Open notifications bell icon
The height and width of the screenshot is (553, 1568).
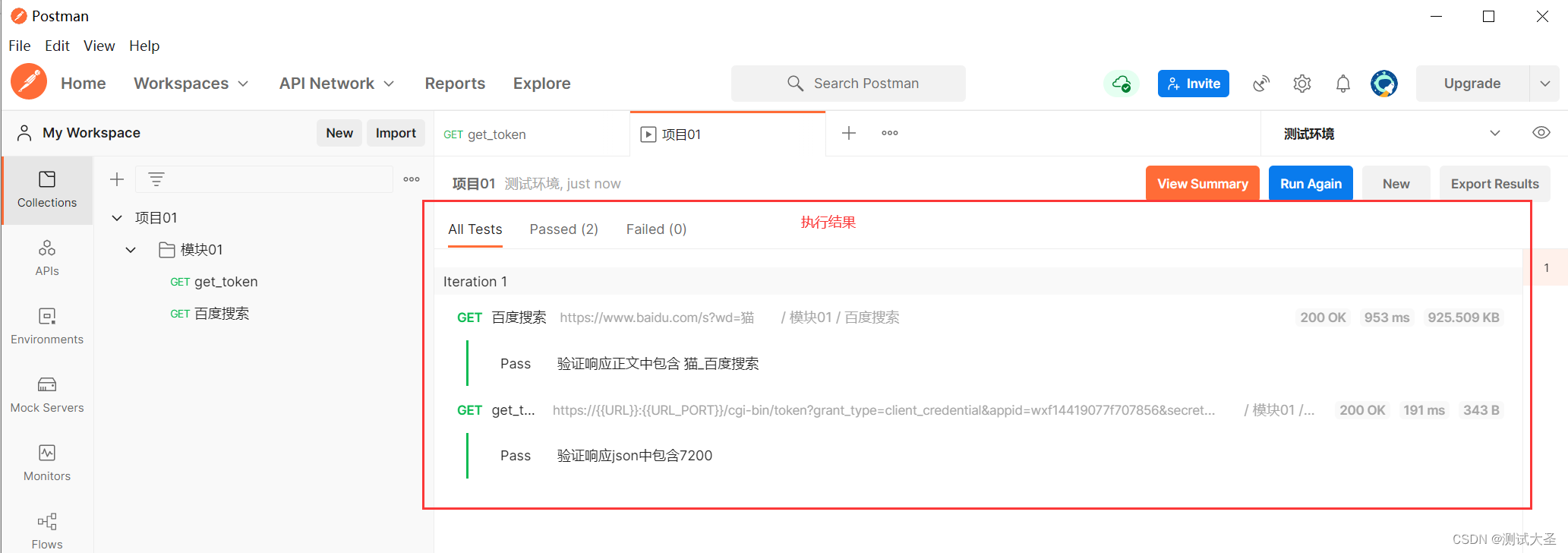pyautogui.click(x=1343, y=84)
